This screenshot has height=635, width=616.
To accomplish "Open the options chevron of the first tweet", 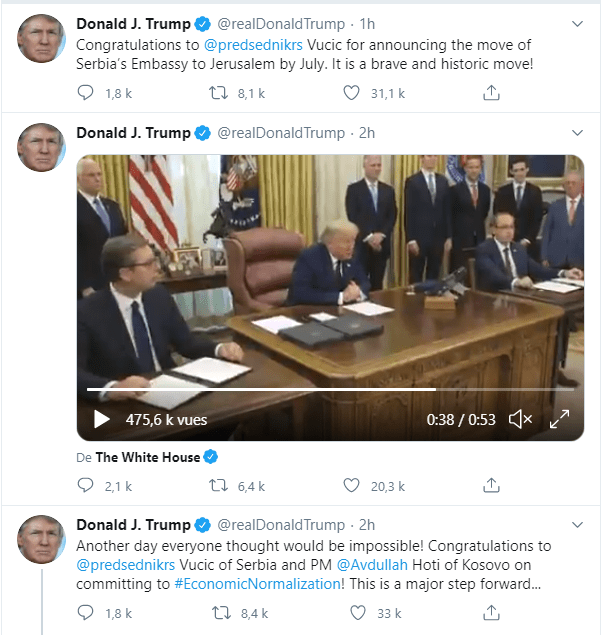I will click(577, 23).
